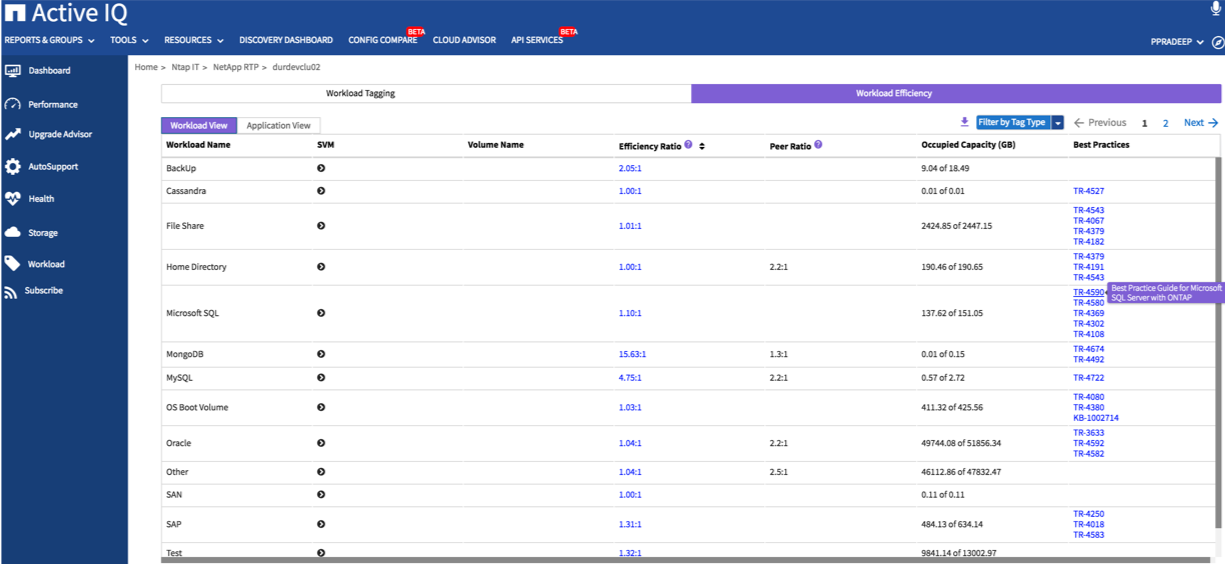Click Efficiency Ratio help question icon
The height and width of the screenshot is (564, 1225).
(688, 145)
